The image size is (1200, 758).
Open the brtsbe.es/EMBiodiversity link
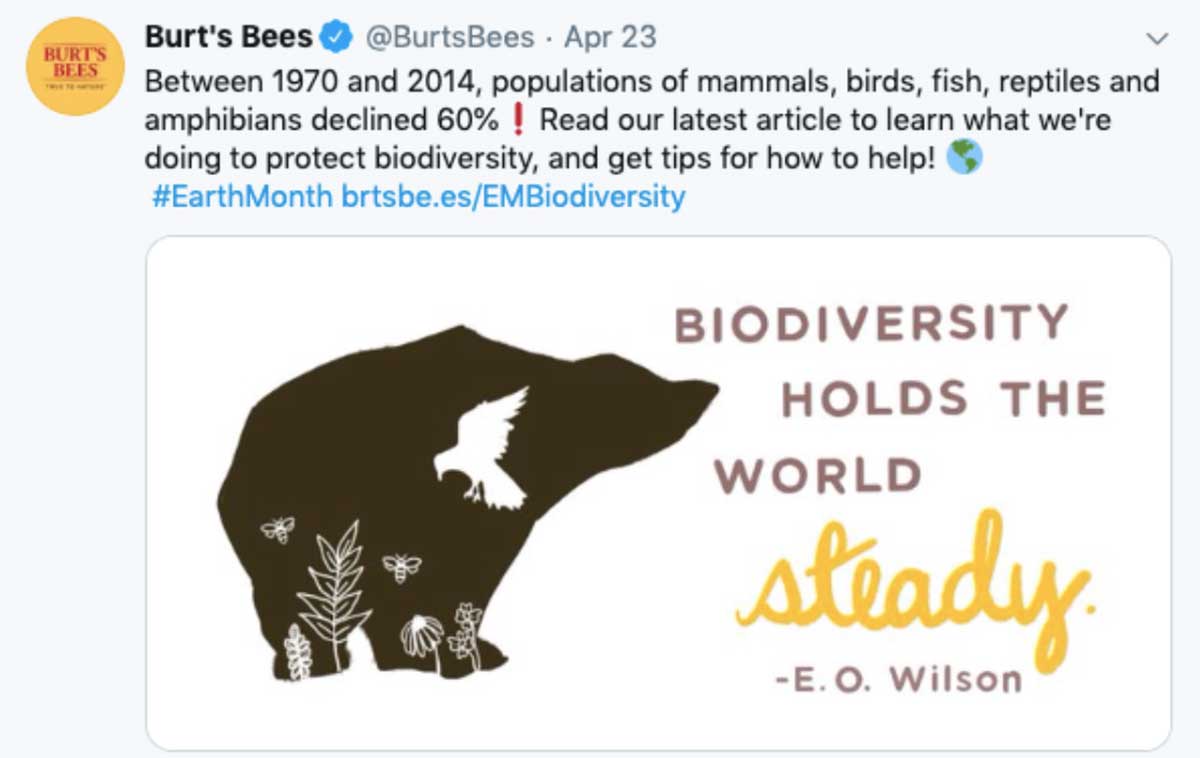(x=513, y=195)
